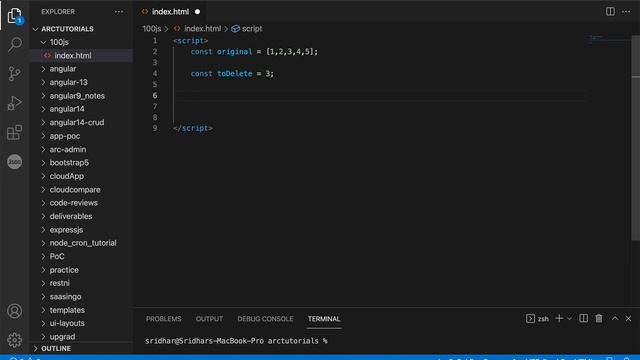Split the editor right
640x360 pixels.
click(610, 11)
